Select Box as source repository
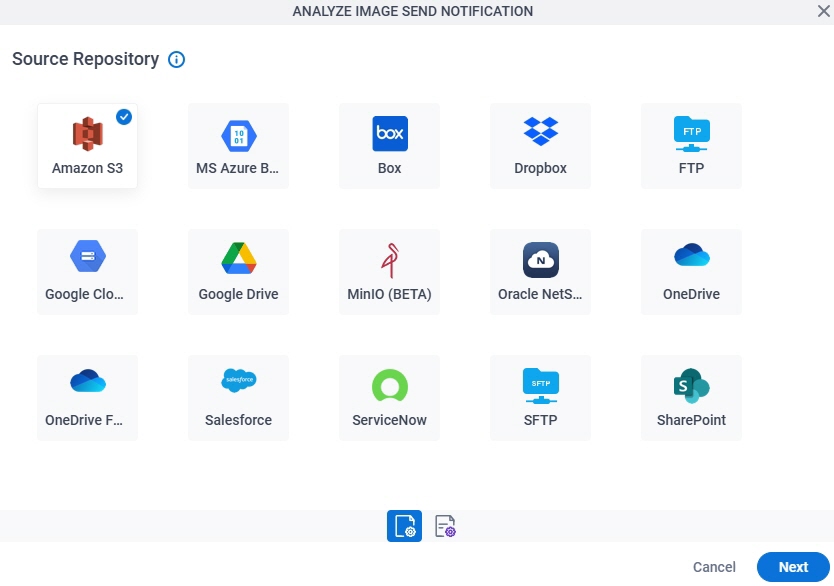The width and height of the screenshot is (834, 586). (389, 146)
